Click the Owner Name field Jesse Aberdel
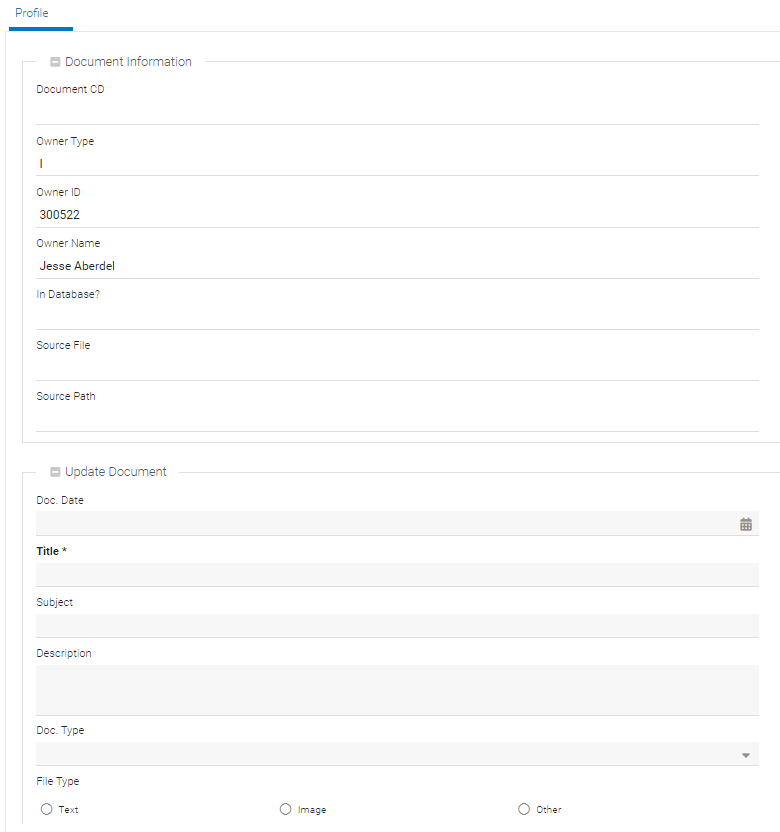The width and height of the screenshot is (780, 832). click(x=397, y=266)
